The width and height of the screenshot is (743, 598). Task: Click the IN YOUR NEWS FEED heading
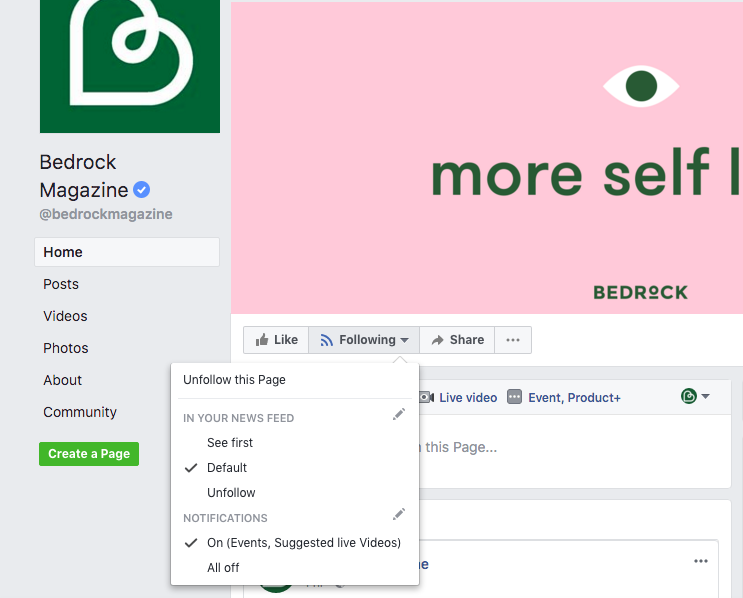pyautogui.click(x=238, y=418)
